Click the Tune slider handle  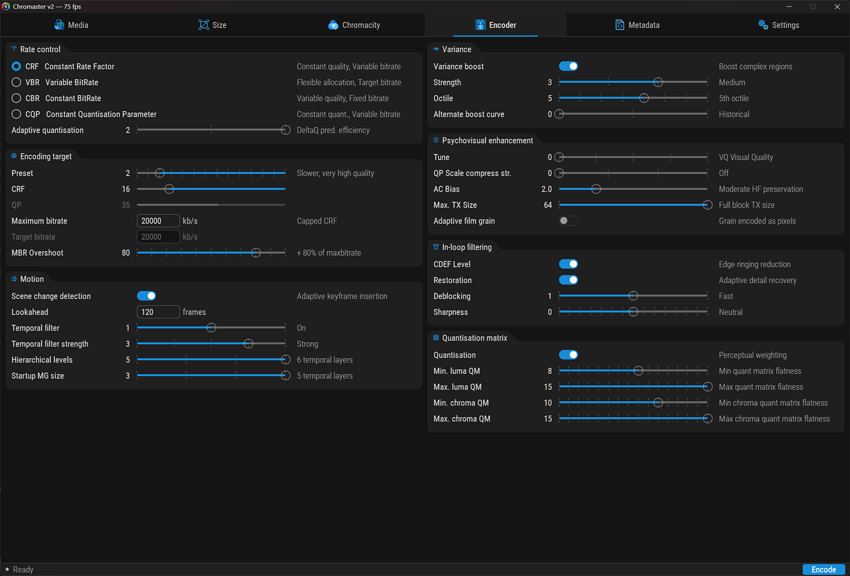tap(559, 157)
